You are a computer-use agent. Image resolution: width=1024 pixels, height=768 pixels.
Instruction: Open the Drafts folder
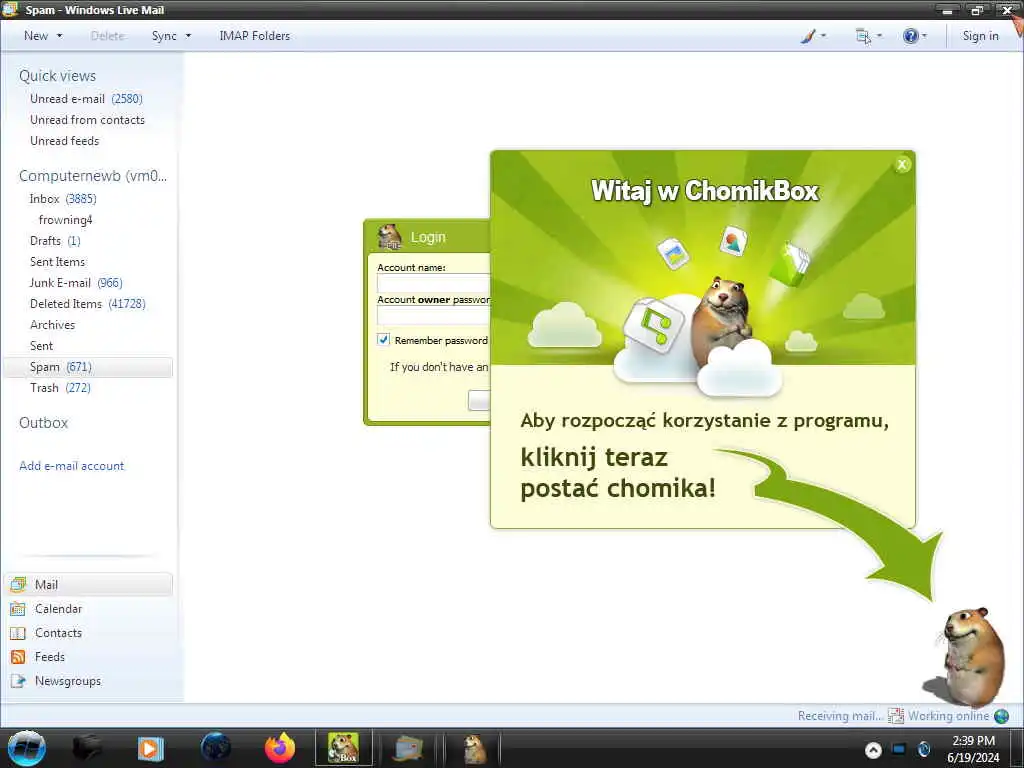pos(55,240)
